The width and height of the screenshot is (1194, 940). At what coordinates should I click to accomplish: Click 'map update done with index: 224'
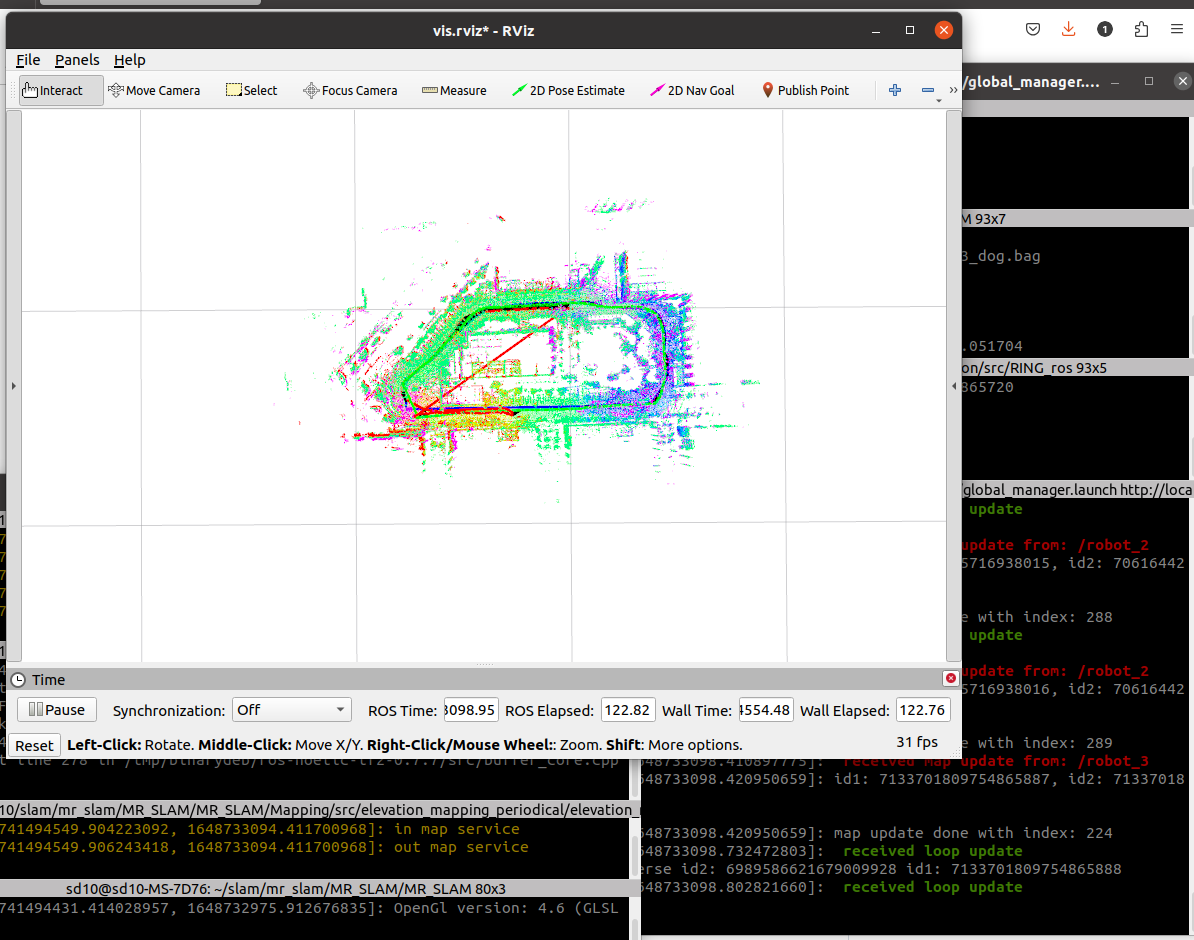click(x=973, y=833)
